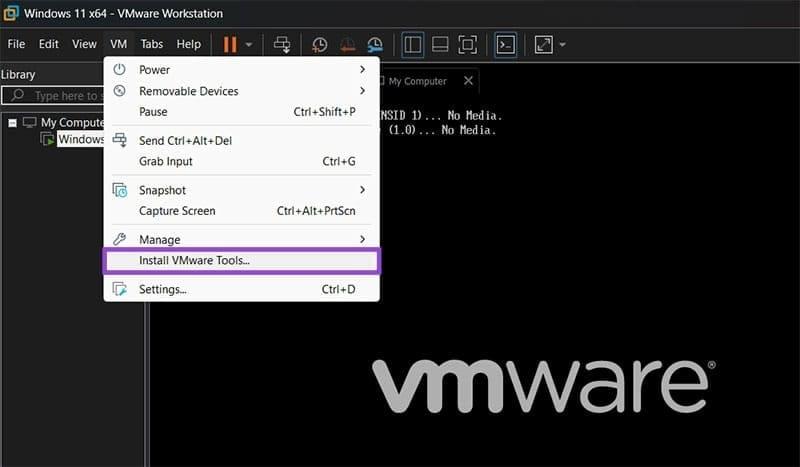Click the running VM icon beside Windows

coord(47,139)
